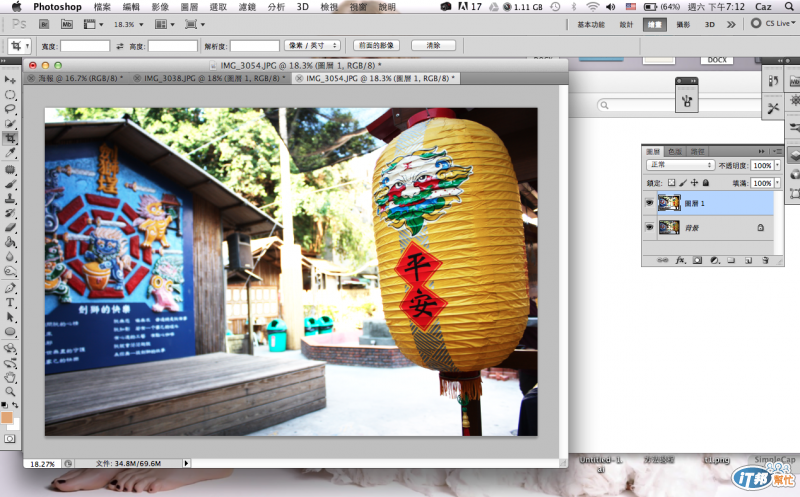Open Mini Bridge with the Mb icon
800x497 pixels.
(66, 24)
